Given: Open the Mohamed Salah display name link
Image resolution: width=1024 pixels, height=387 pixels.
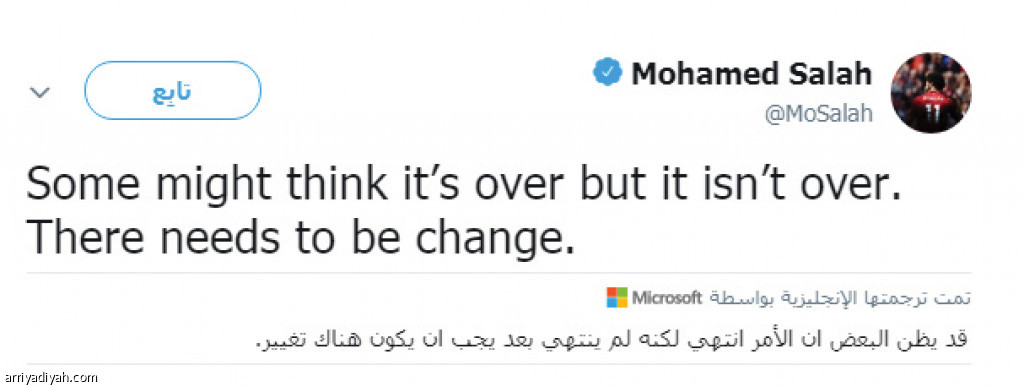Looking at the screenshot, I should 751,73.
